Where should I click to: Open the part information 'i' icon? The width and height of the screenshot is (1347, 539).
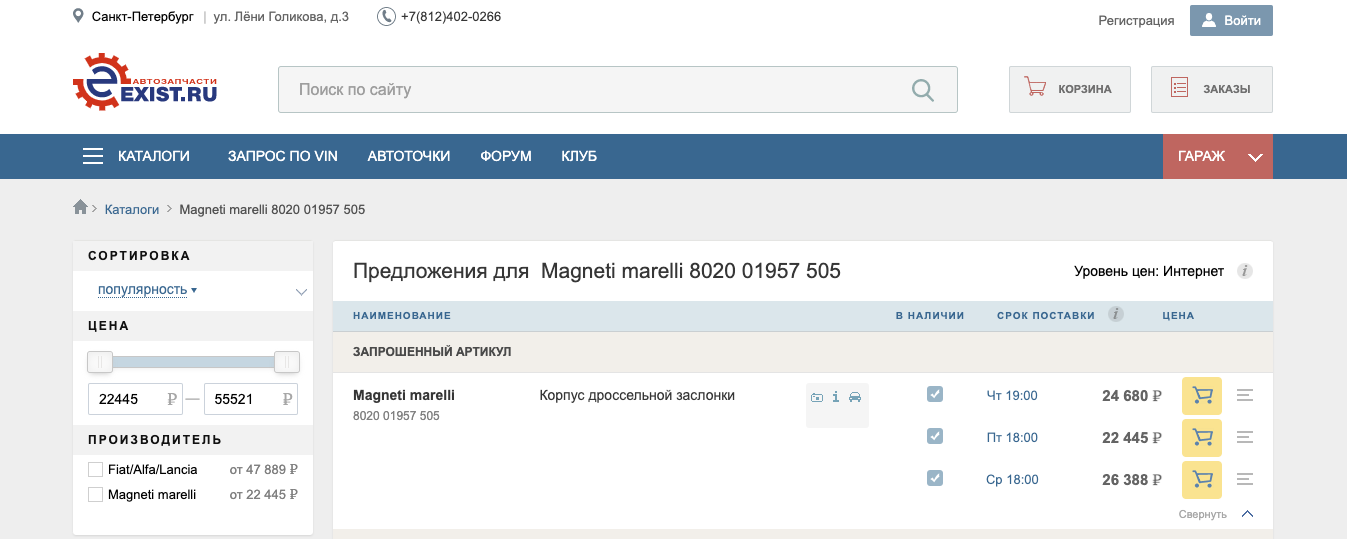[836, 397]
